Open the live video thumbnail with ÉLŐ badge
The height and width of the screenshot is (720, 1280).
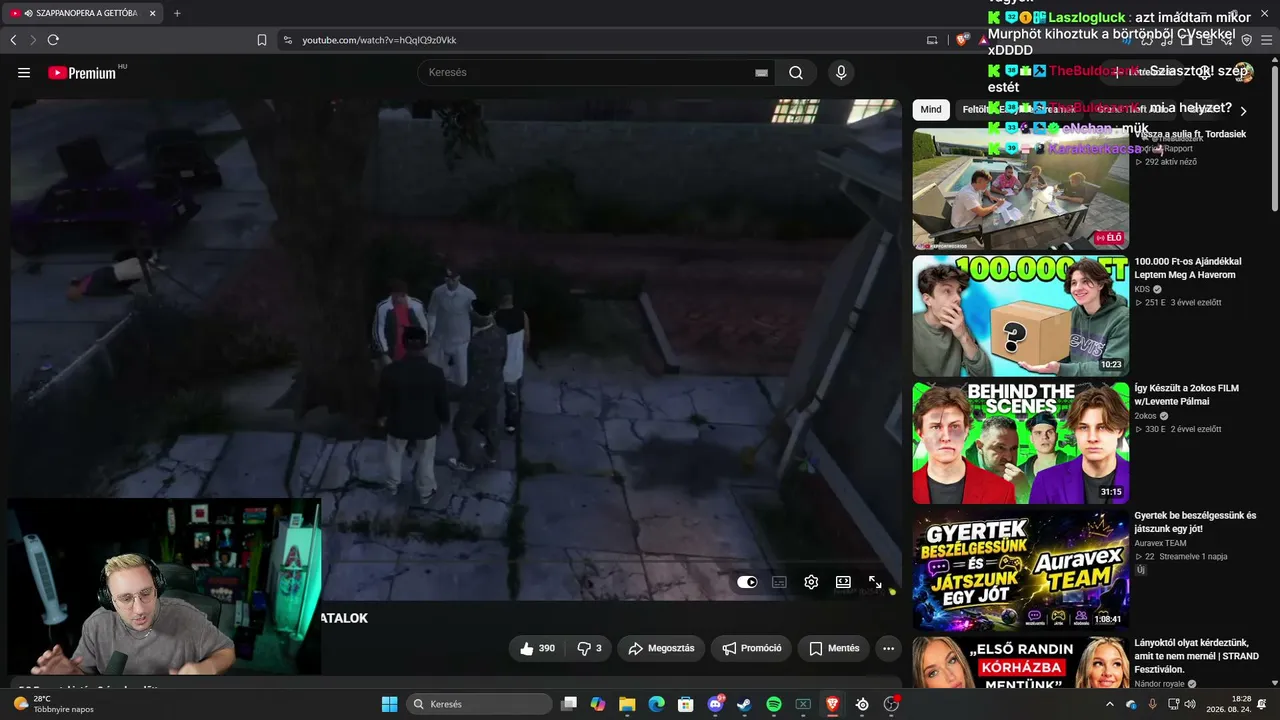1020,189
